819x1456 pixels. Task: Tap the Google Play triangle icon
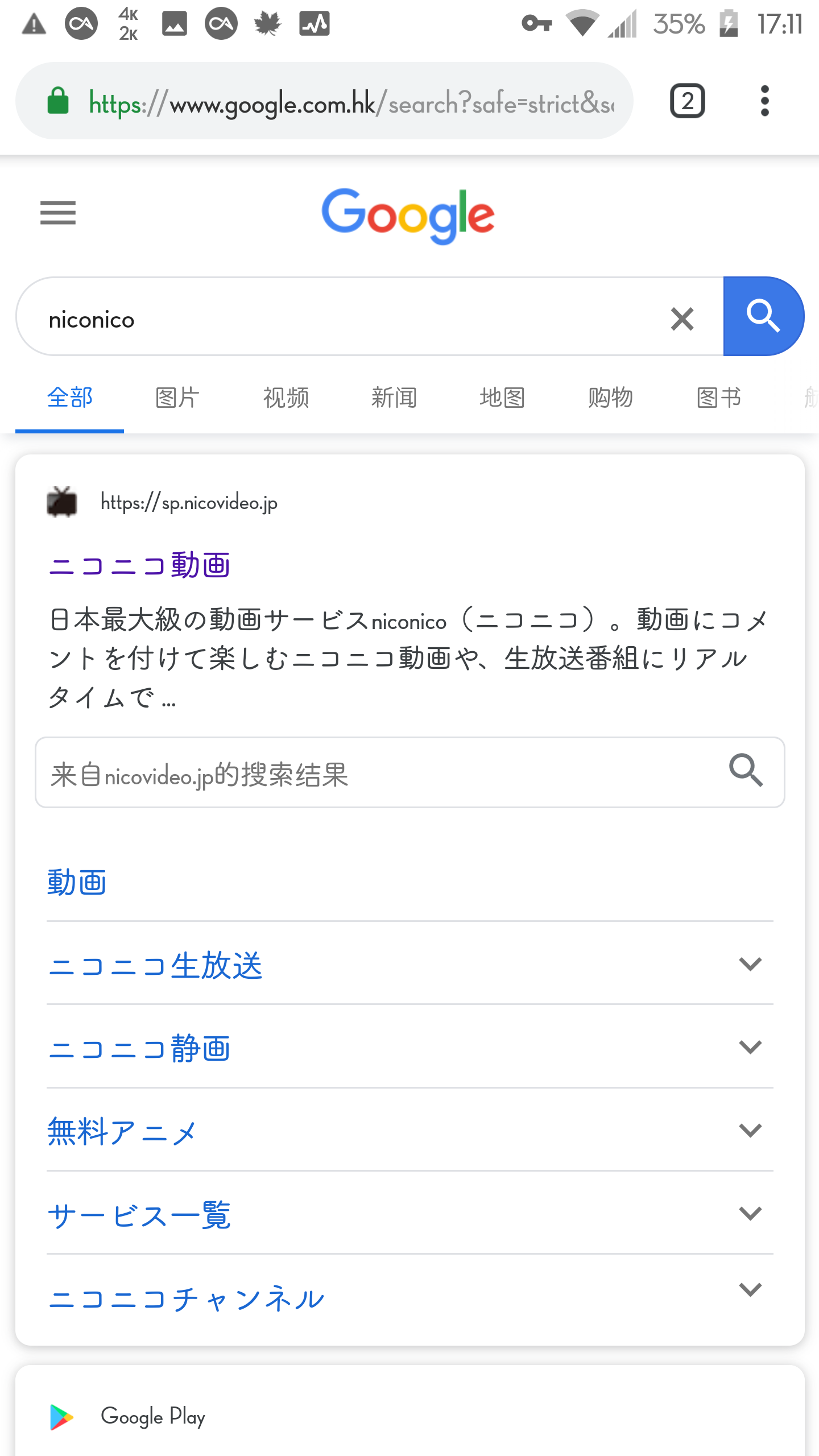(61, 1416)
